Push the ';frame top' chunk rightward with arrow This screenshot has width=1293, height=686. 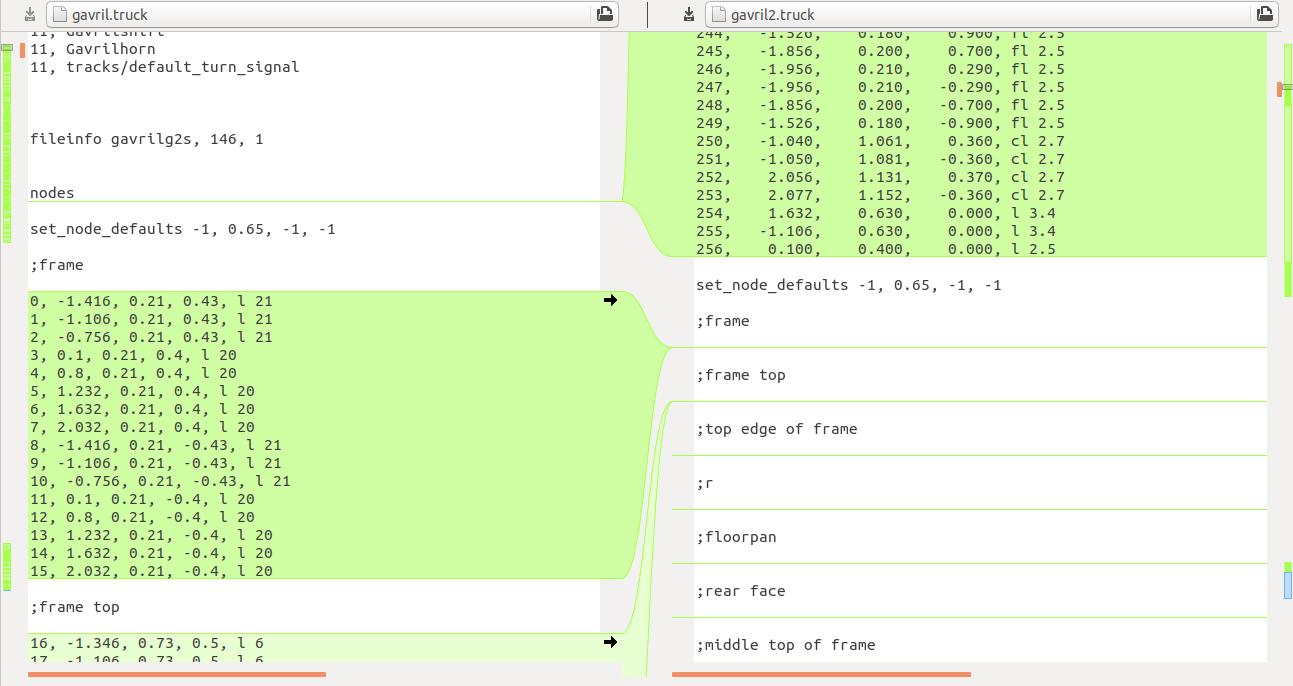[x=610, y=643]
